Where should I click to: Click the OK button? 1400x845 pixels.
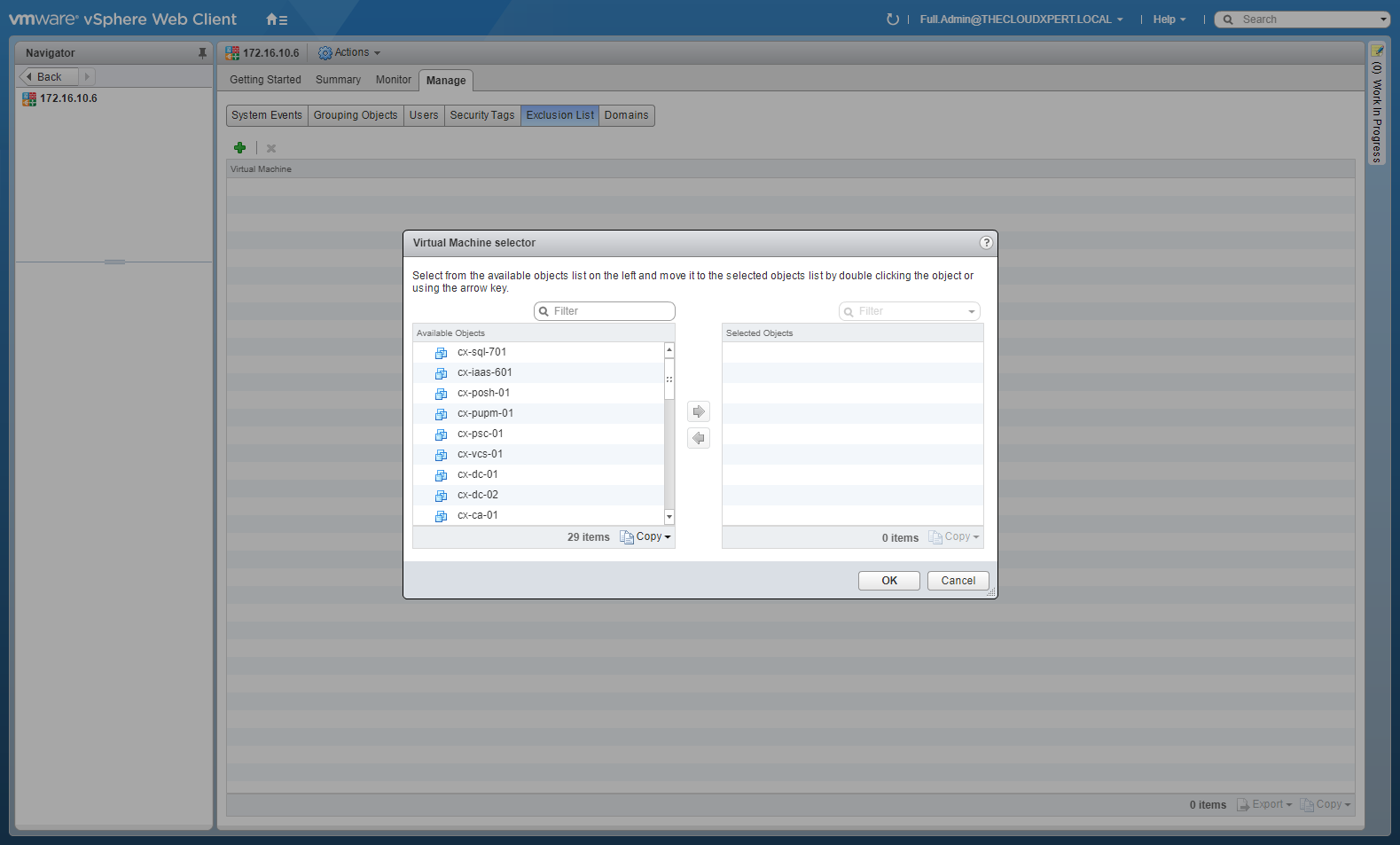(x=888, y=581)
